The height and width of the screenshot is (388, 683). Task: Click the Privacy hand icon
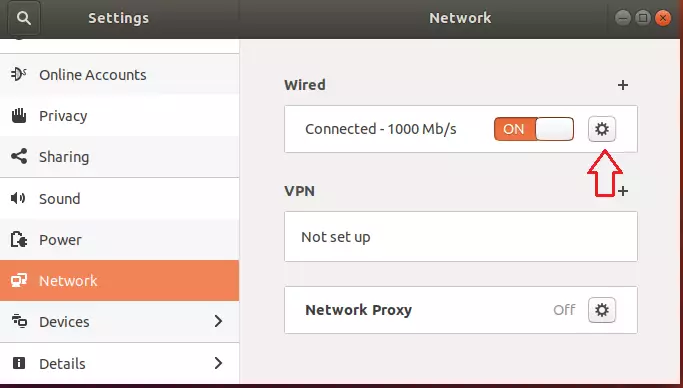click(19, 115)
